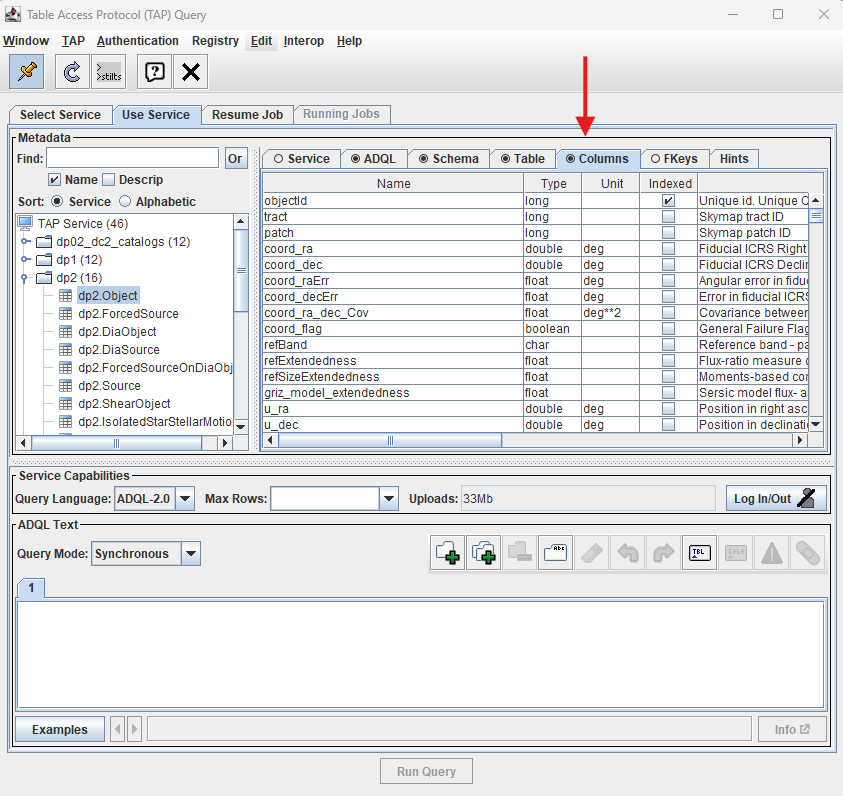Open the Query Mode Synchronous dropdown

click(191, 554)
